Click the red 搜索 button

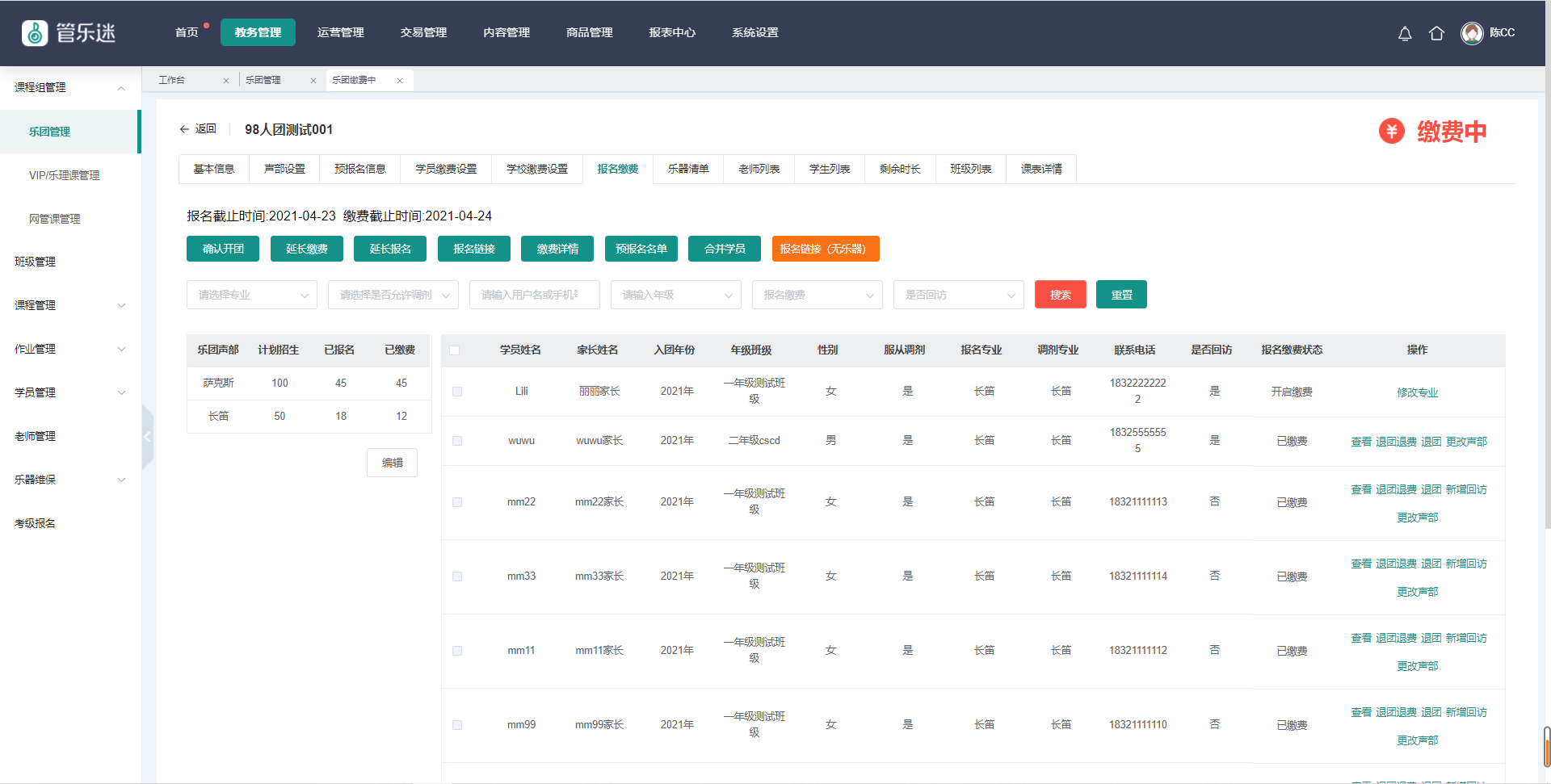[x=1060, y=295]
